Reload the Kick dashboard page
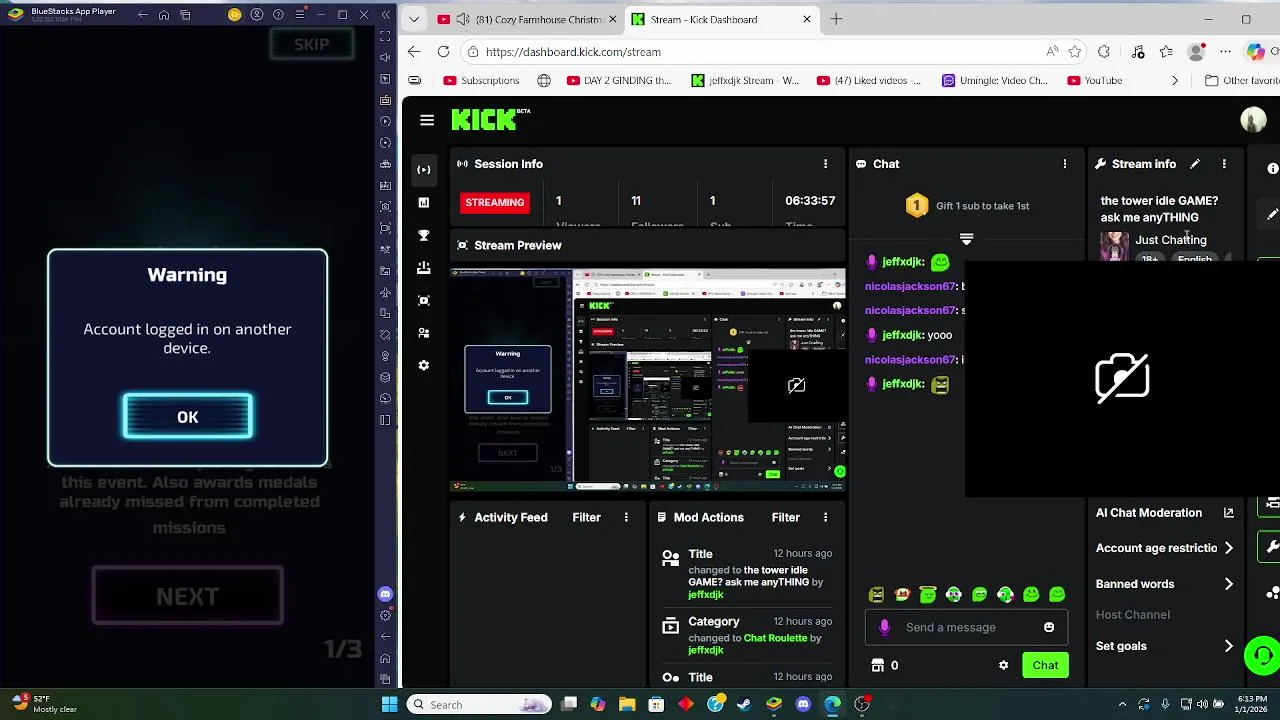Image resolution: width=1280 pixels, height=720 pixels. 443,52
